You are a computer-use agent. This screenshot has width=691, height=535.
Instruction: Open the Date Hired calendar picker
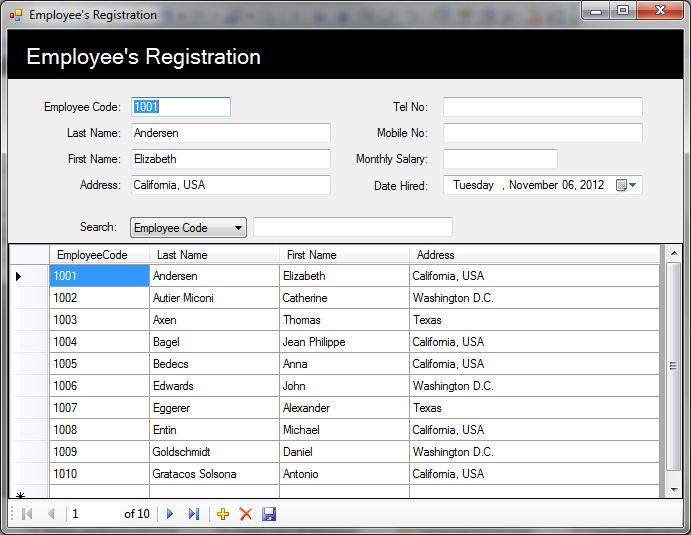(x=626, y=185)
